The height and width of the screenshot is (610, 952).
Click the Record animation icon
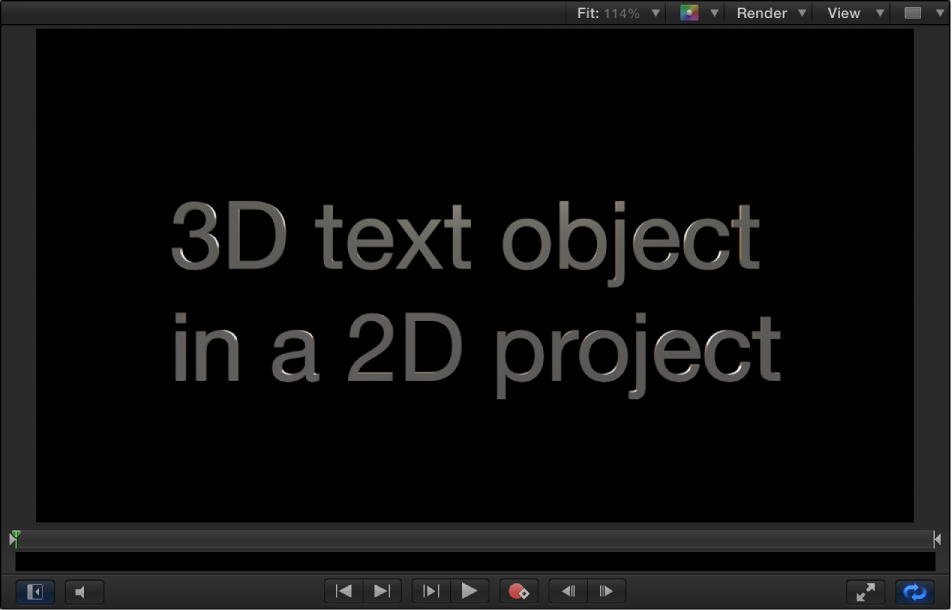click(519, 591)
